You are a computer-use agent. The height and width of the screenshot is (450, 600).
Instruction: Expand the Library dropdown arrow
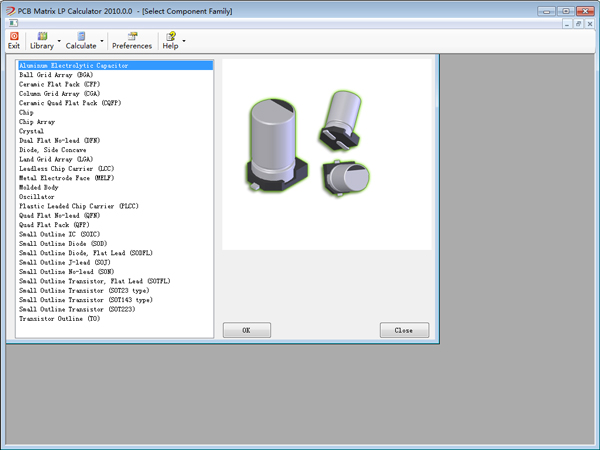tap(59, 41)
